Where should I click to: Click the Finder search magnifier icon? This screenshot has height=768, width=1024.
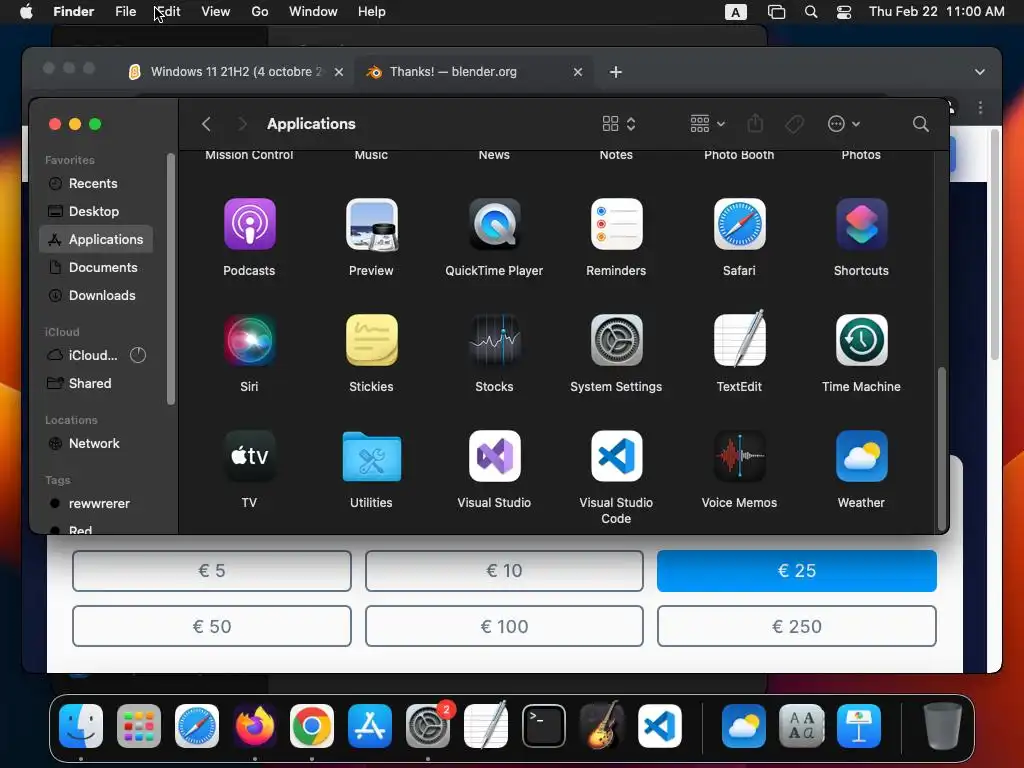click(x=921, y=124)
